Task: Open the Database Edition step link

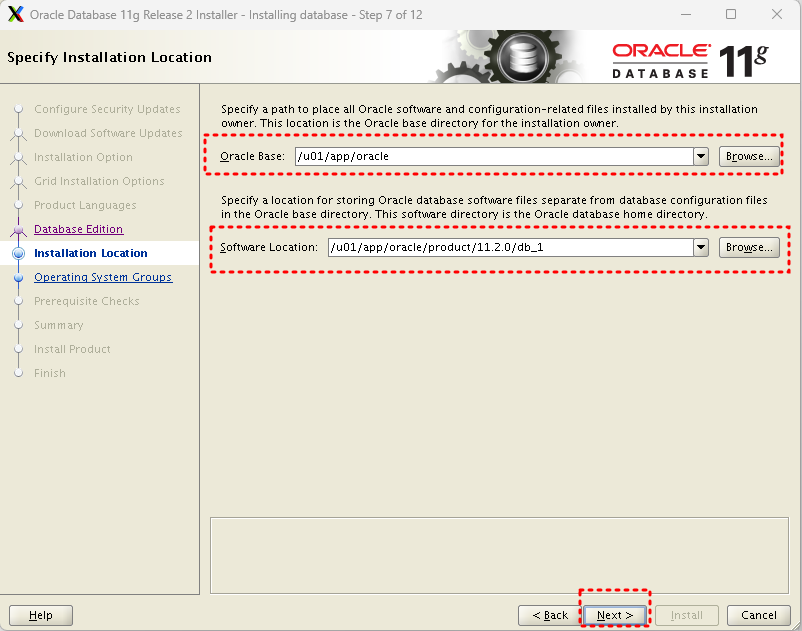Action: [78, 229]
